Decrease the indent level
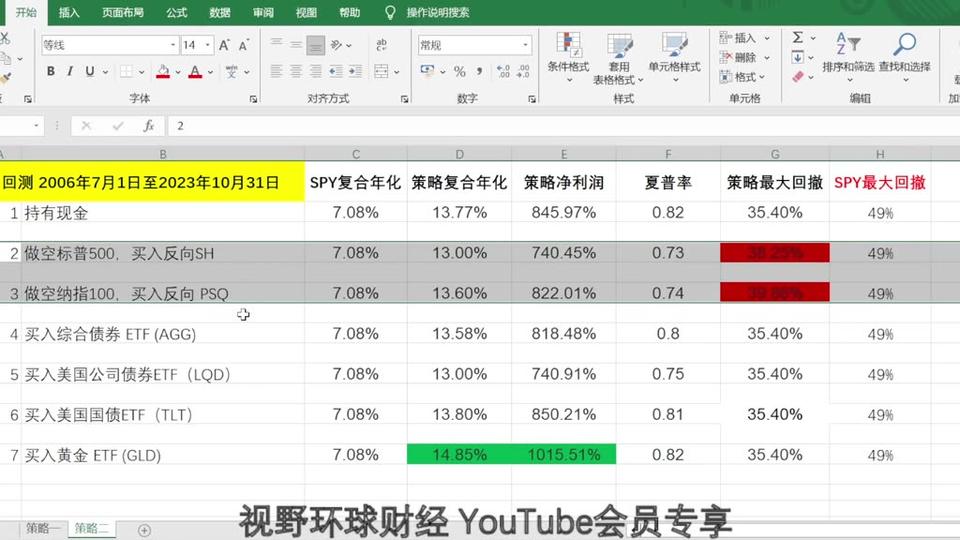 point(336,72)
